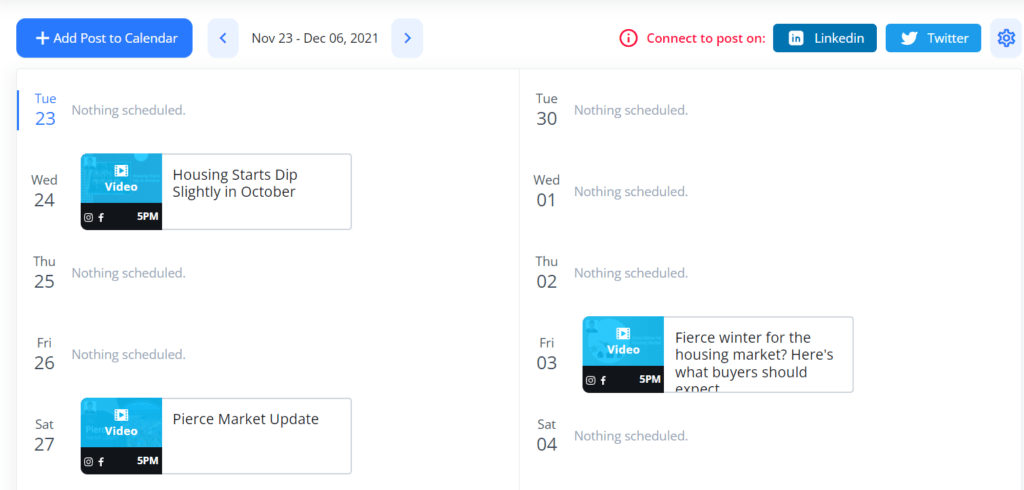Go to next date range
Screen dimensions: 1024x490
click(407, 38)
